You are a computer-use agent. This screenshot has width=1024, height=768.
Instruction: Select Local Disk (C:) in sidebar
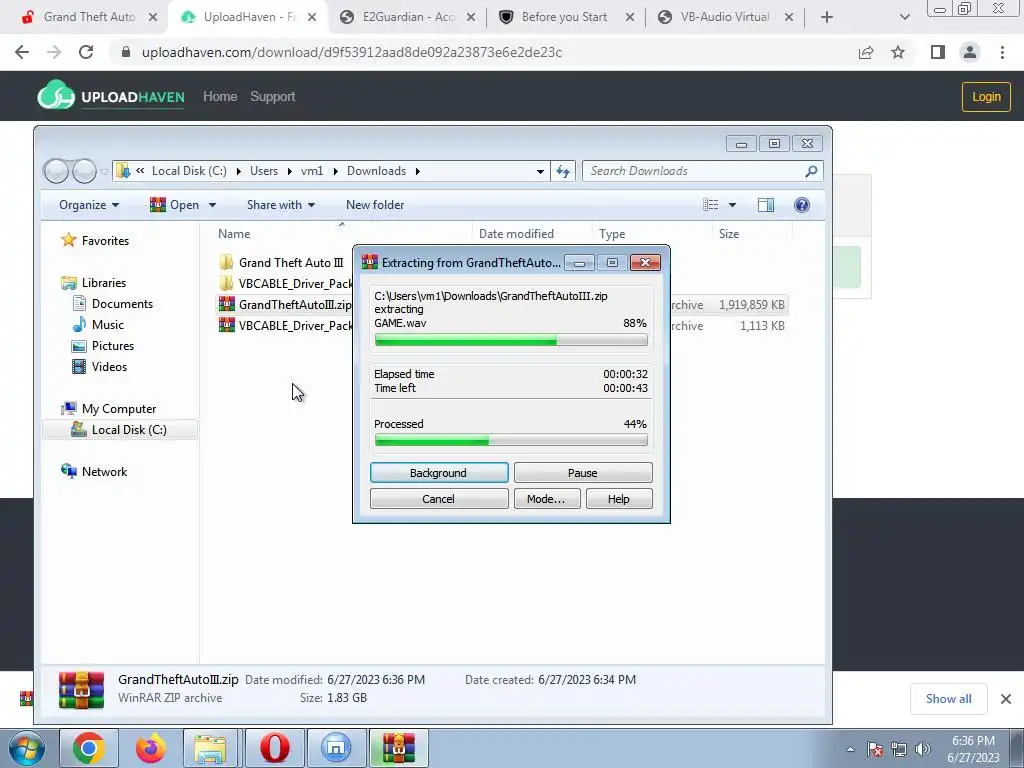click(120, 430)
